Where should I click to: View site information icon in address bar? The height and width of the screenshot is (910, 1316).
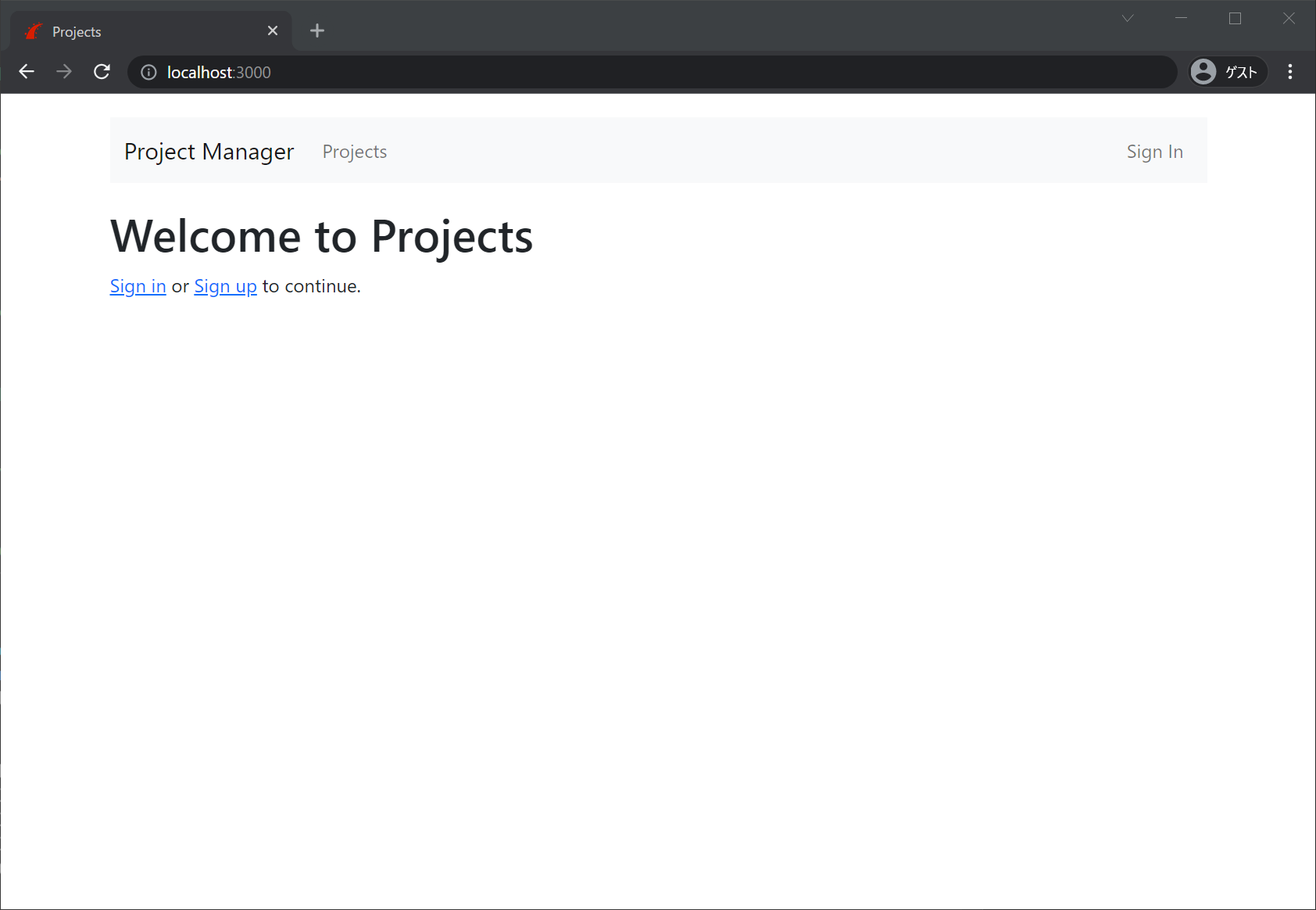click(148, 73)
